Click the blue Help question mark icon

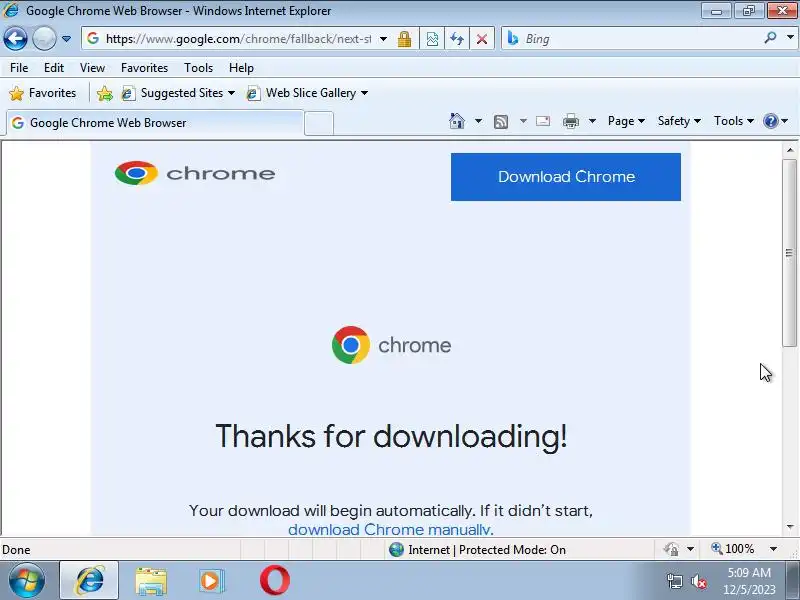[x=770, y=121]
